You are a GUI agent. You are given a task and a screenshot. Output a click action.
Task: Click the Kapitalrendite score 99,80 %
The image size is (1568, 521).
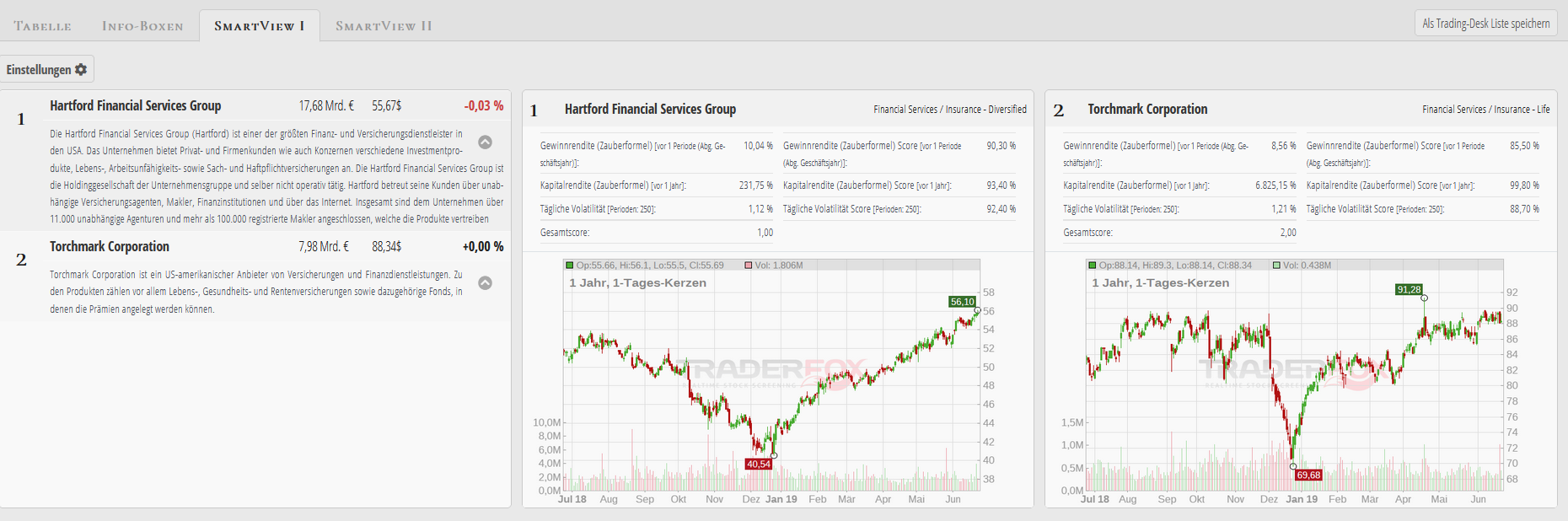point(1525,185)
